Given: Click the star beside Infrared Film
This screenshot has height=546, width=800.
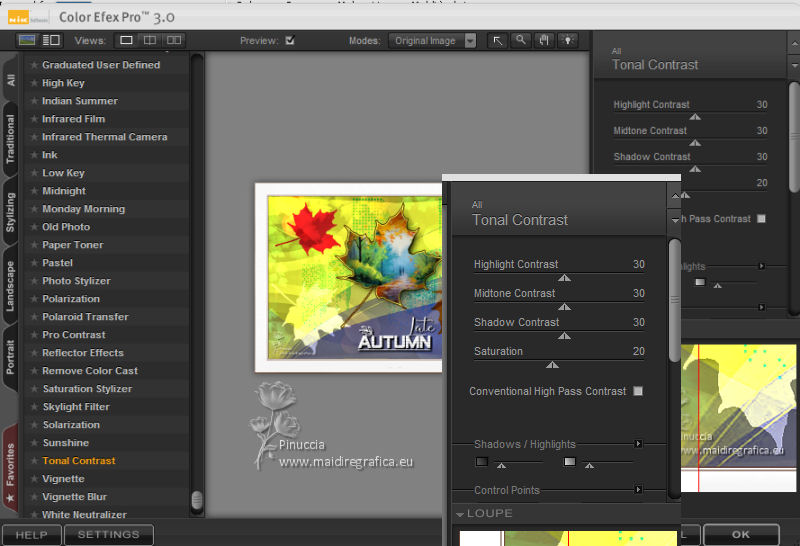Looking at the screenshot, I should point(34,119).
